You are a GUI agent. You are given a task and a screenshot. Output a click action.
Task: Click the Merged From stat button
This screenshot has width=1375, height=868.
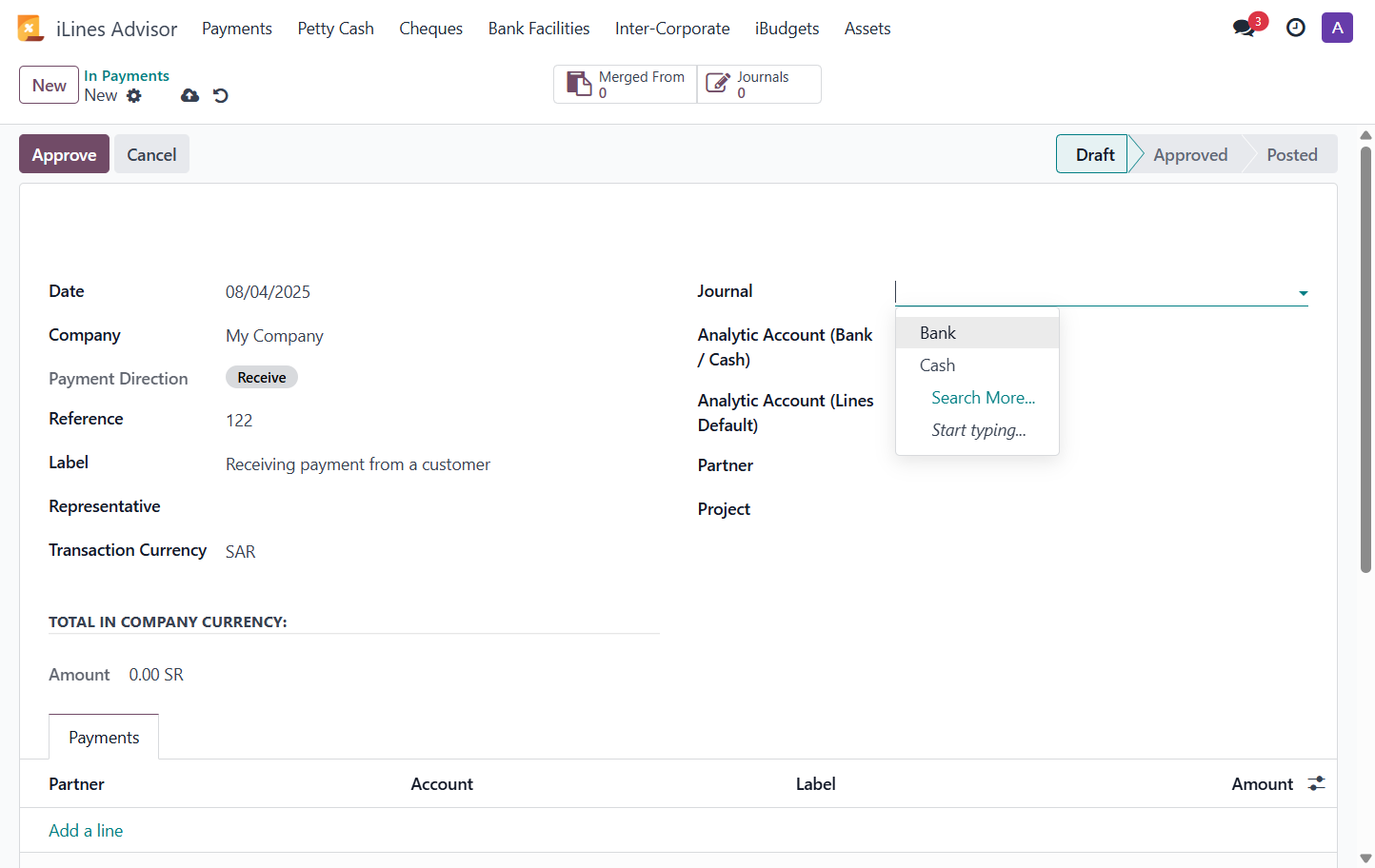pos(626,84)
